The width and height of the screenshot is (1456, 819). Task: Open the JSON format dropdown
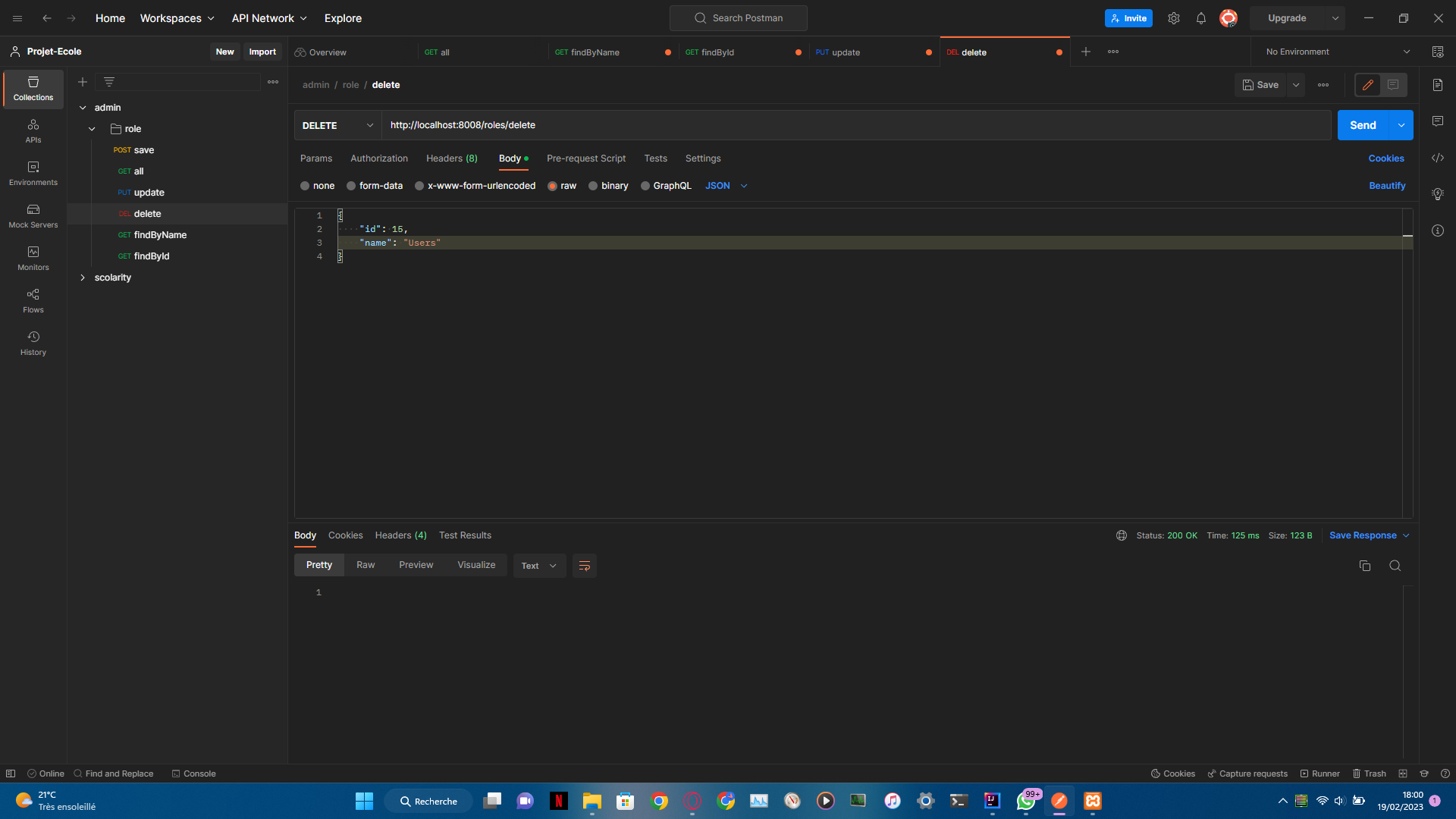click(x=726, y=186)
